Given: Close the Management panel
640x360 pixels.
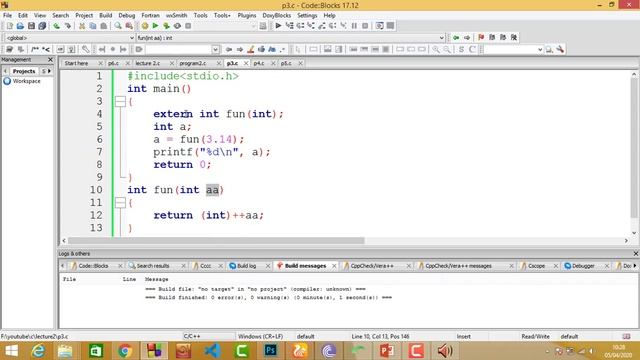Looking at the screenshot, I should (50, 60).
